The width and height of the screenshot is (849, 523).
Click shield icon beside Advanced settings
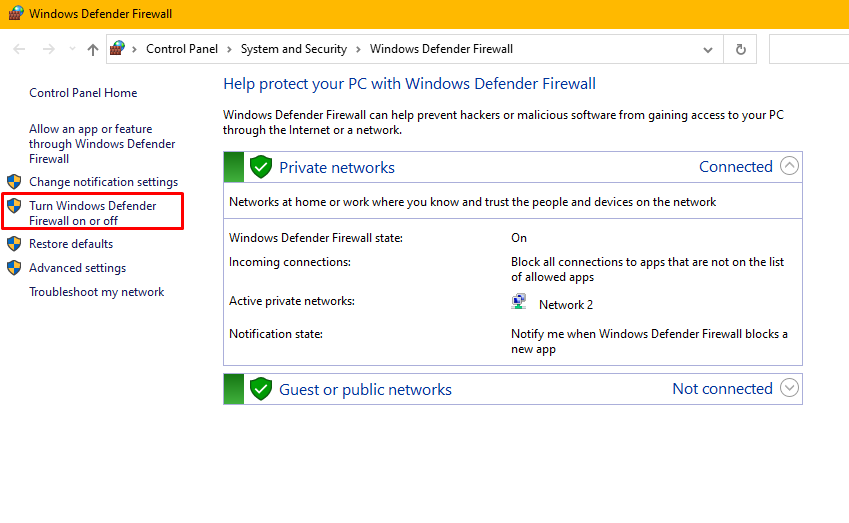coord(14,267)
